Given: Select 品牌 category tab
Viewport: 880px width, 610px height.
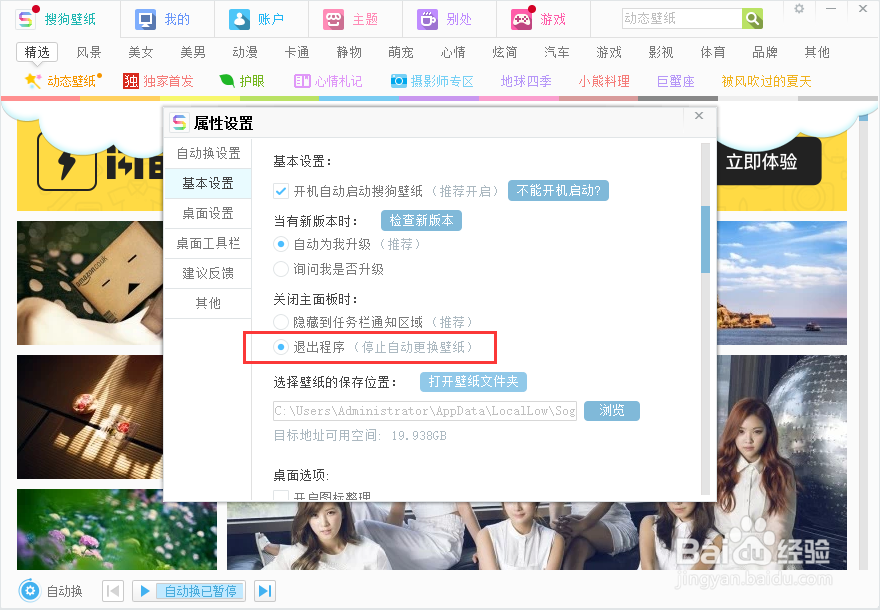Looking at the screenshot, I should pos(765,52).
